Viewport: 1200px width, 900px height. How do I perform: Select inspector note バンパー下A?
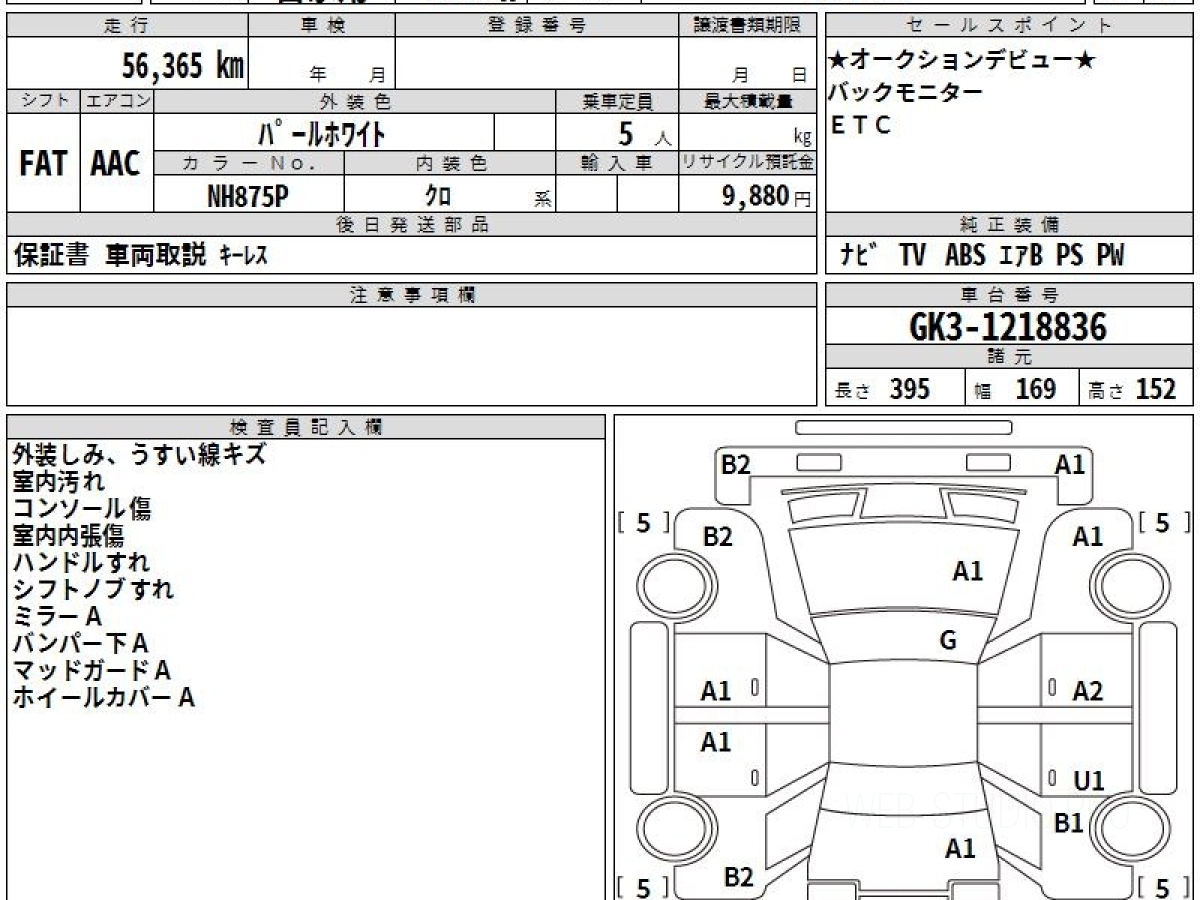point(81,643)
